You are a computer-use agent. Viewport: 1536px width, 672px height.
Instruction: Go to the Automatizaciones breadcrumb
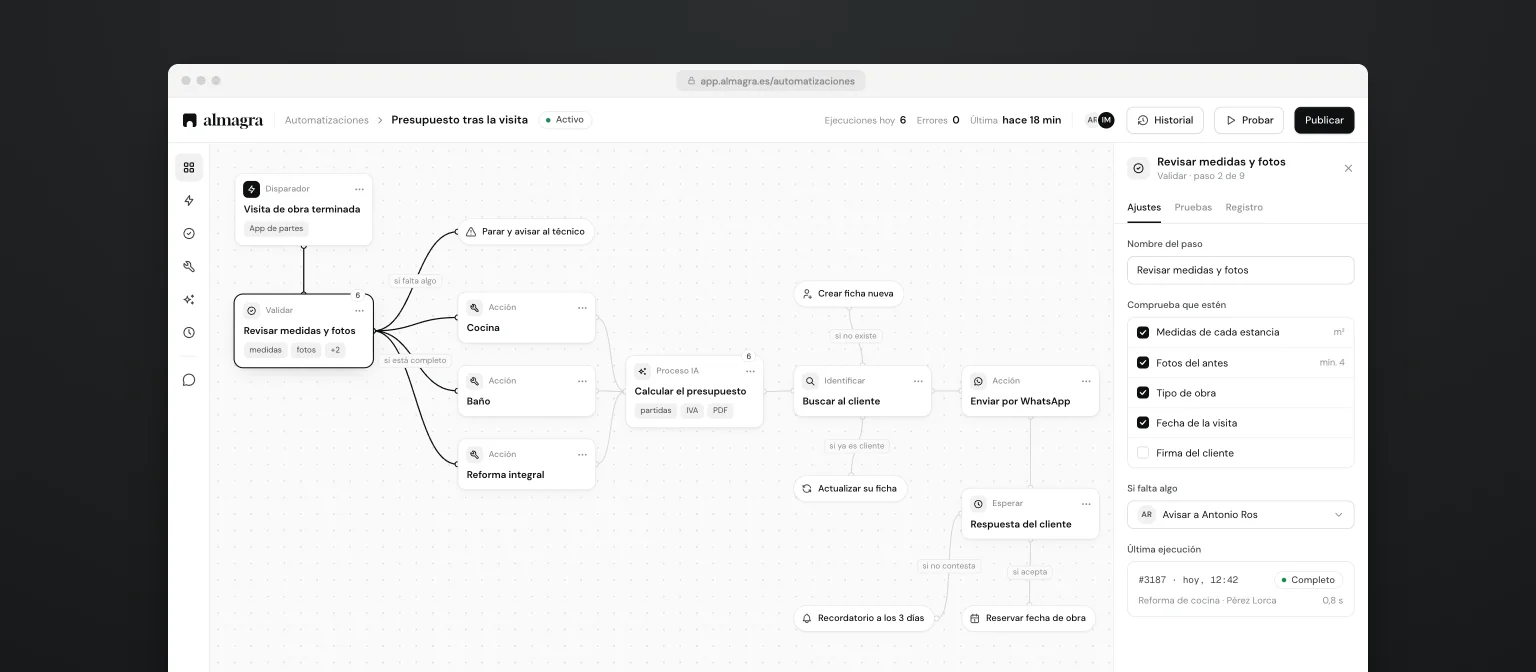[x=327, y=120]
